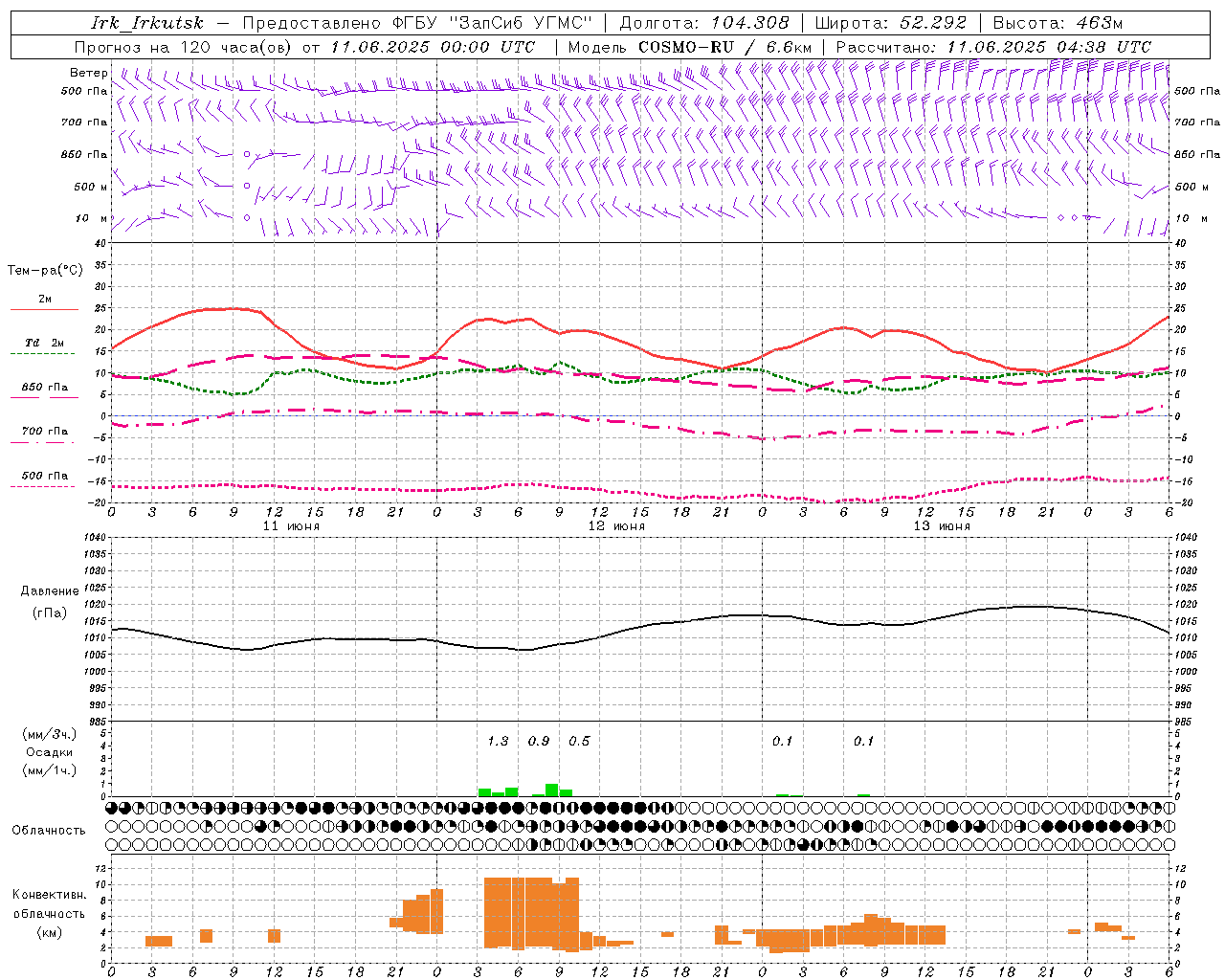Click 'Прогноз на 120 часа(ов)' forecast start text
Image resolution: width=1225 pixels, height=980 pixels.
184,47
